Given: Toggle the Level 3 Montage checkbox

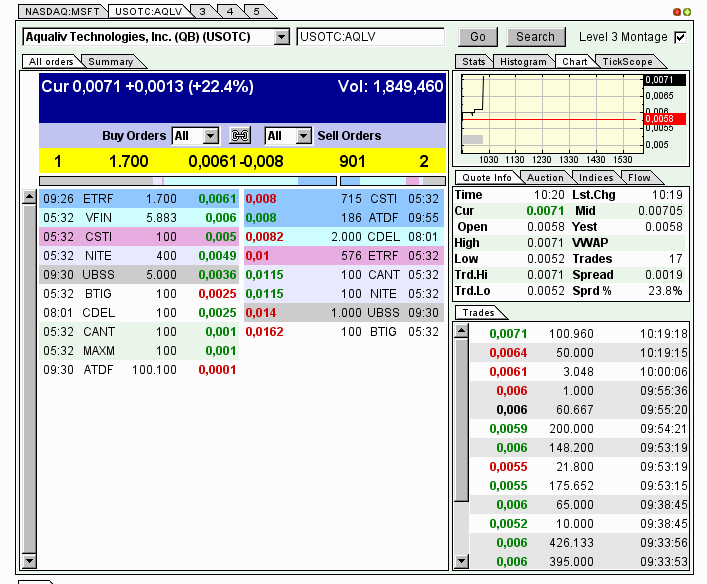Looking at the screenshot, I should click(x=680, y=37).
